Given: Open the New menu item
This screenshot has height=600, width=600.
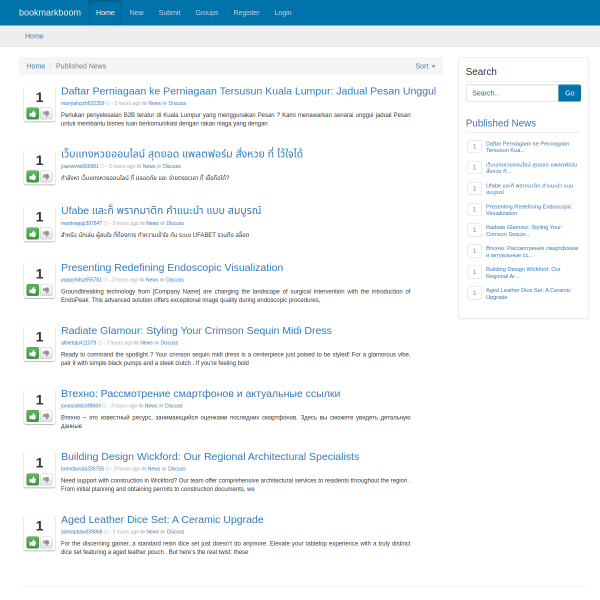Looking at the screenshot, I should pos(136,13).
